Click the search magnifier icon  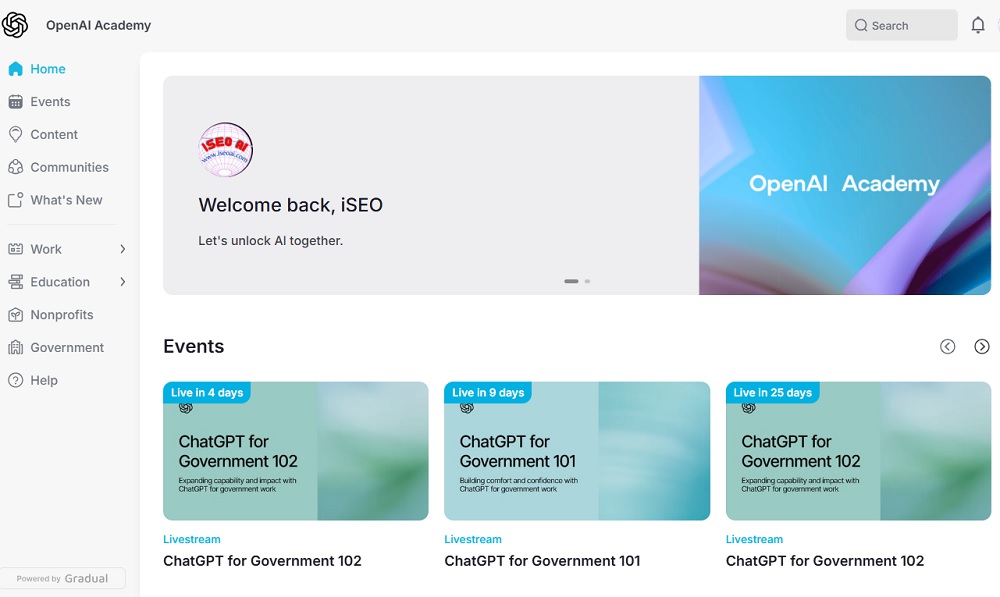tap(860, 25)
